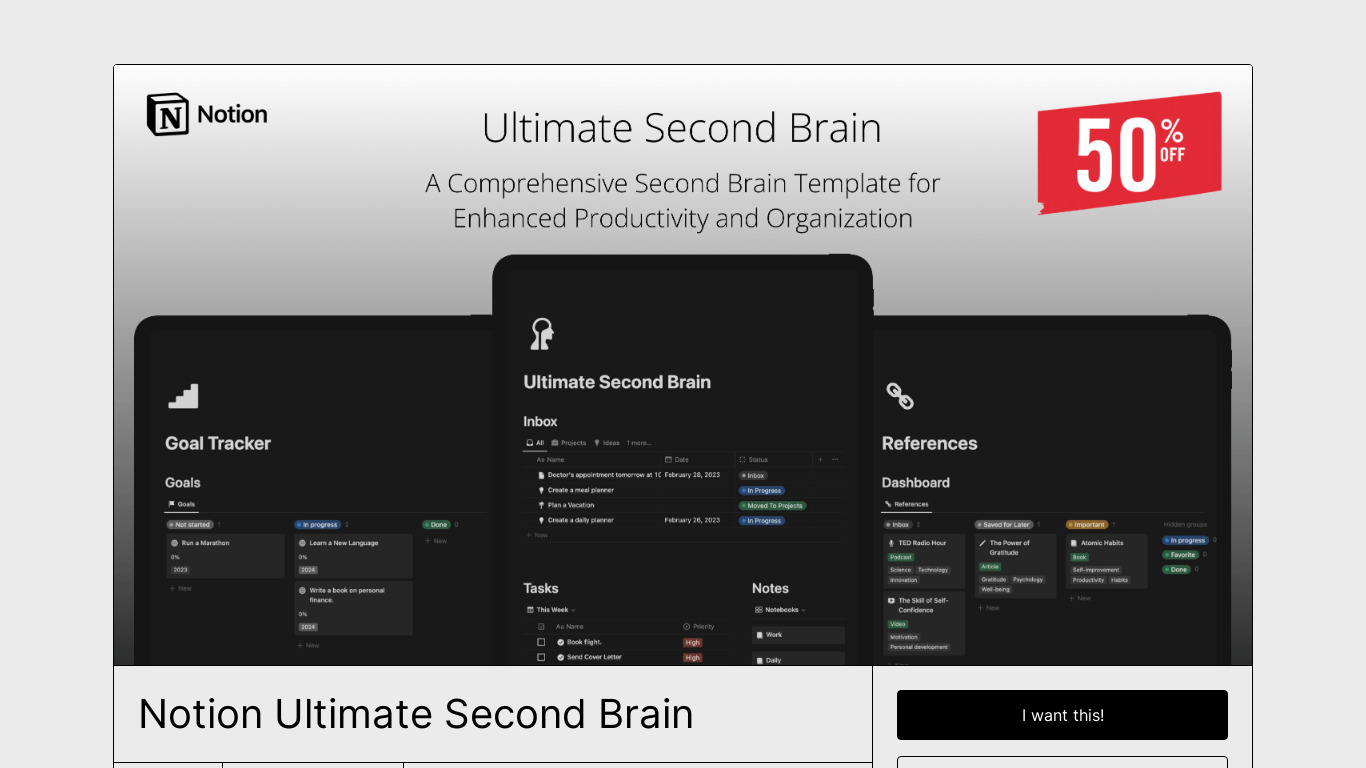This screenshot has height=768, width=1366.
Task: Click the 'Goal Tracker' page heading
Action: (x=218, y=443)
